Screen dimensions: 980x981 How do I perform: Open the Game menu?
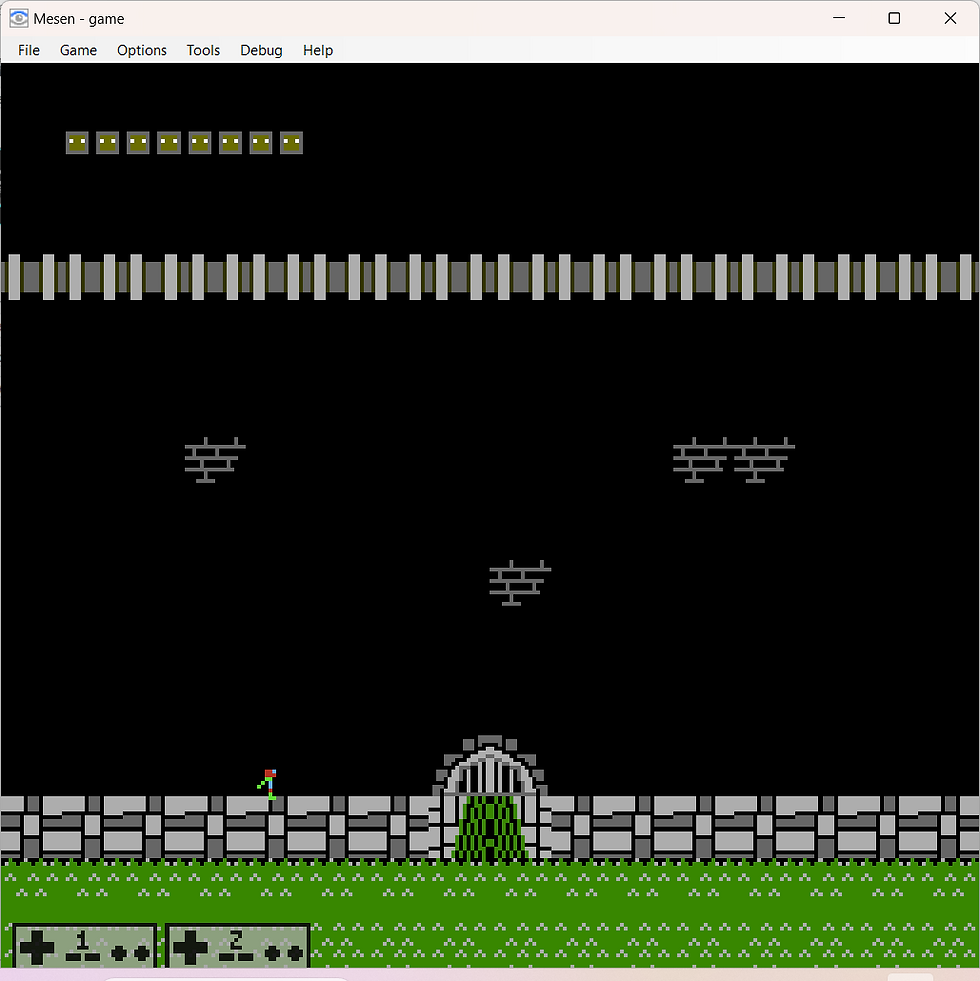coord(78,50)
